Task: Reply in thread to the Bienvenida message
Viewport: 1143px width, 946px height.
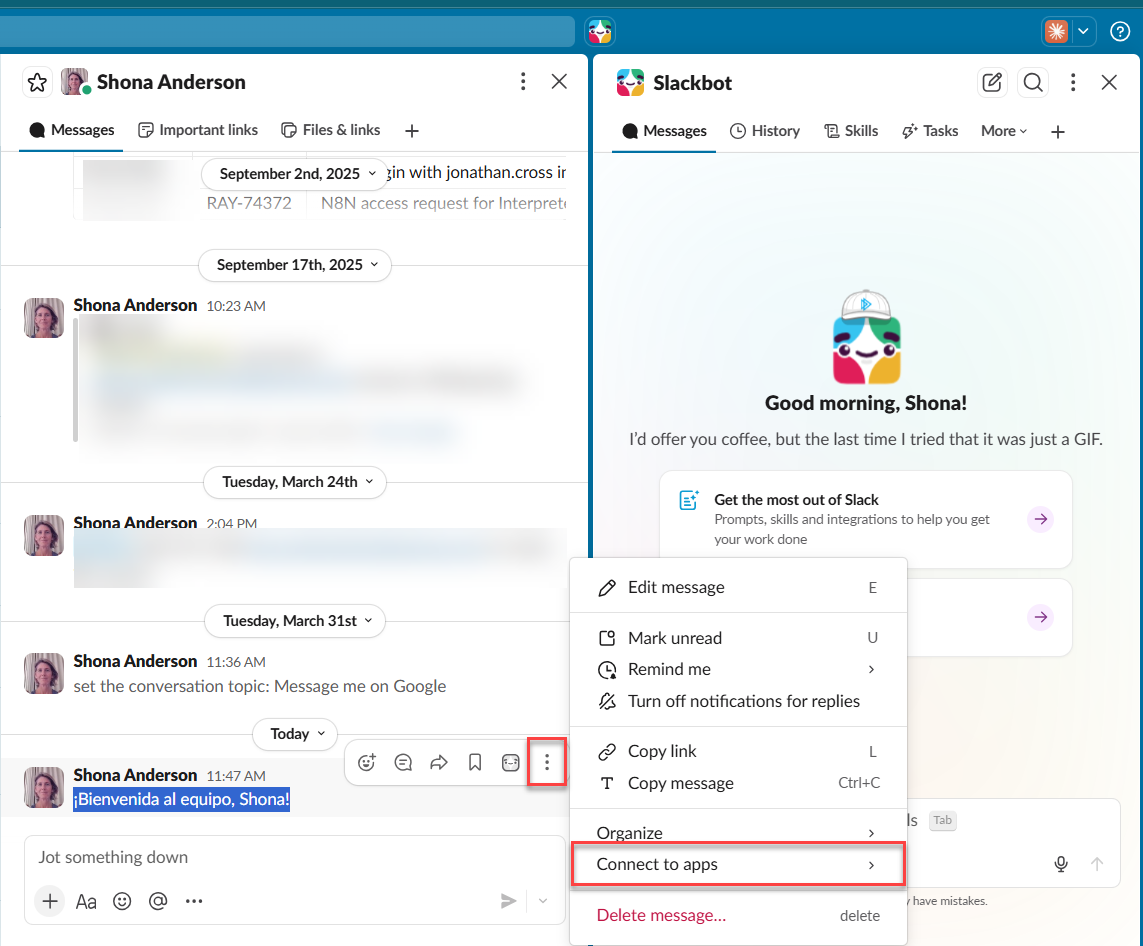Action: 403,762
